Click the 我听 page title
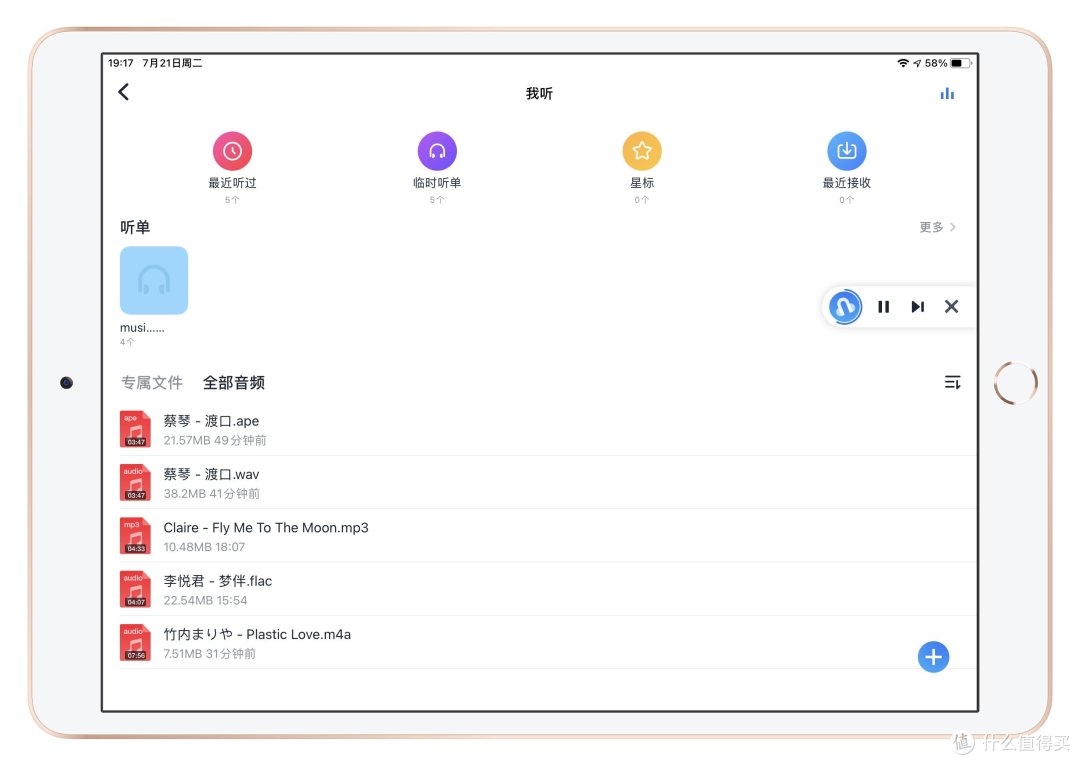Image resolution: width=1080 pixels, height=765 pixels. tap(539, 94)
